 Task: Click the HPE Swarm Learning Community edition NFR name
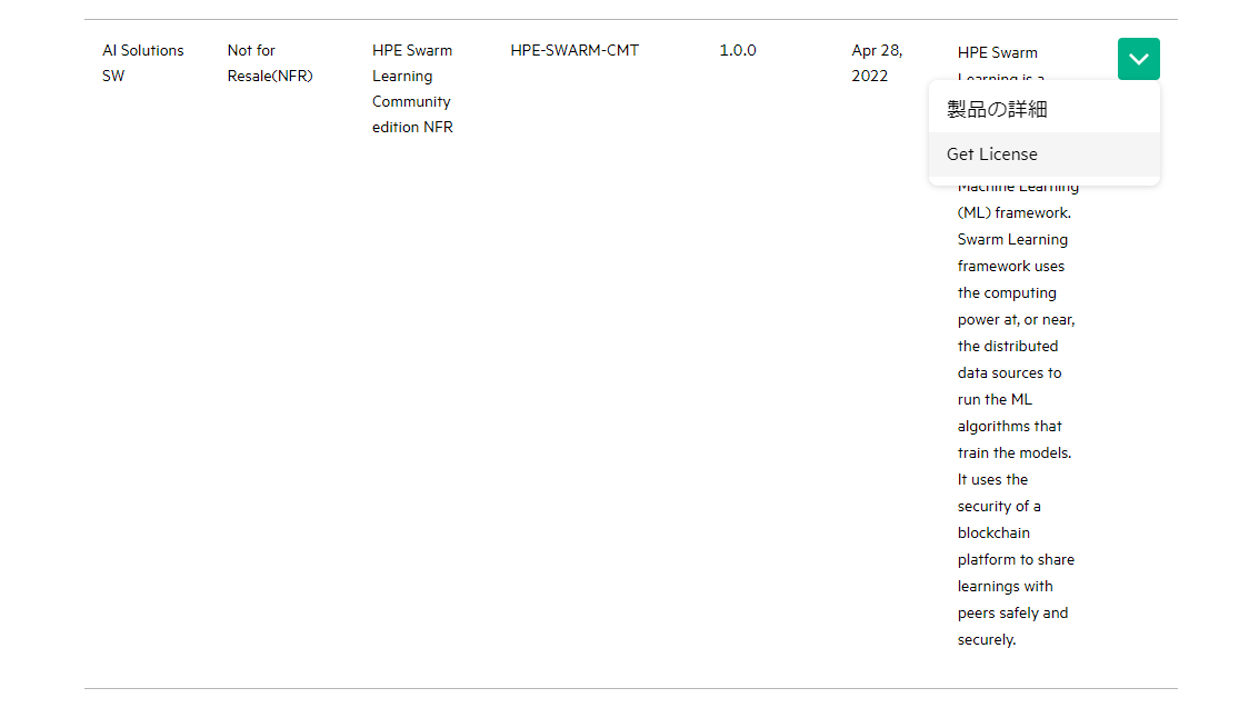[412, 88]
